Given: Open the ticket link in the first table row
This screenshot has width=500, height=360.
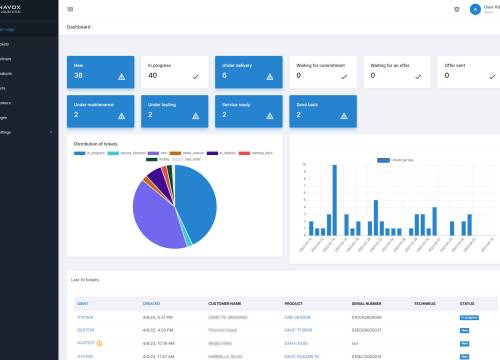Looking at the screenshot, I should click(85, 317).
